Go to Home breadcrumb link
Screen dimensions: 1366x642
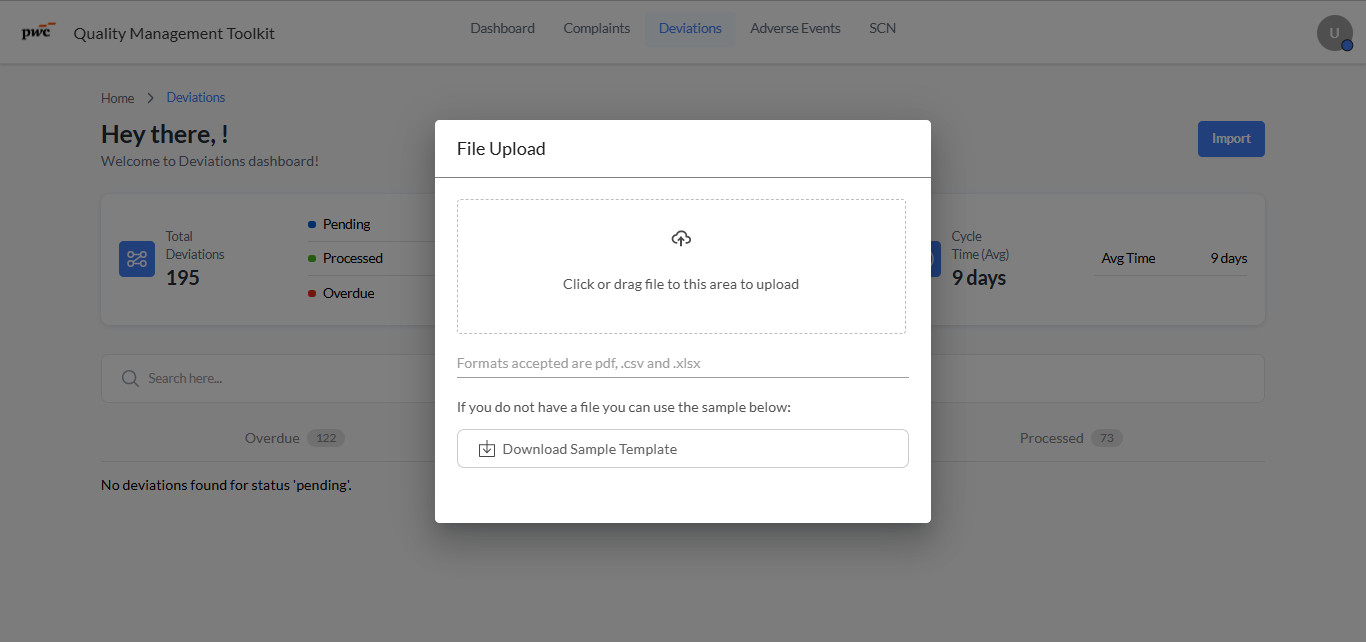117,98
